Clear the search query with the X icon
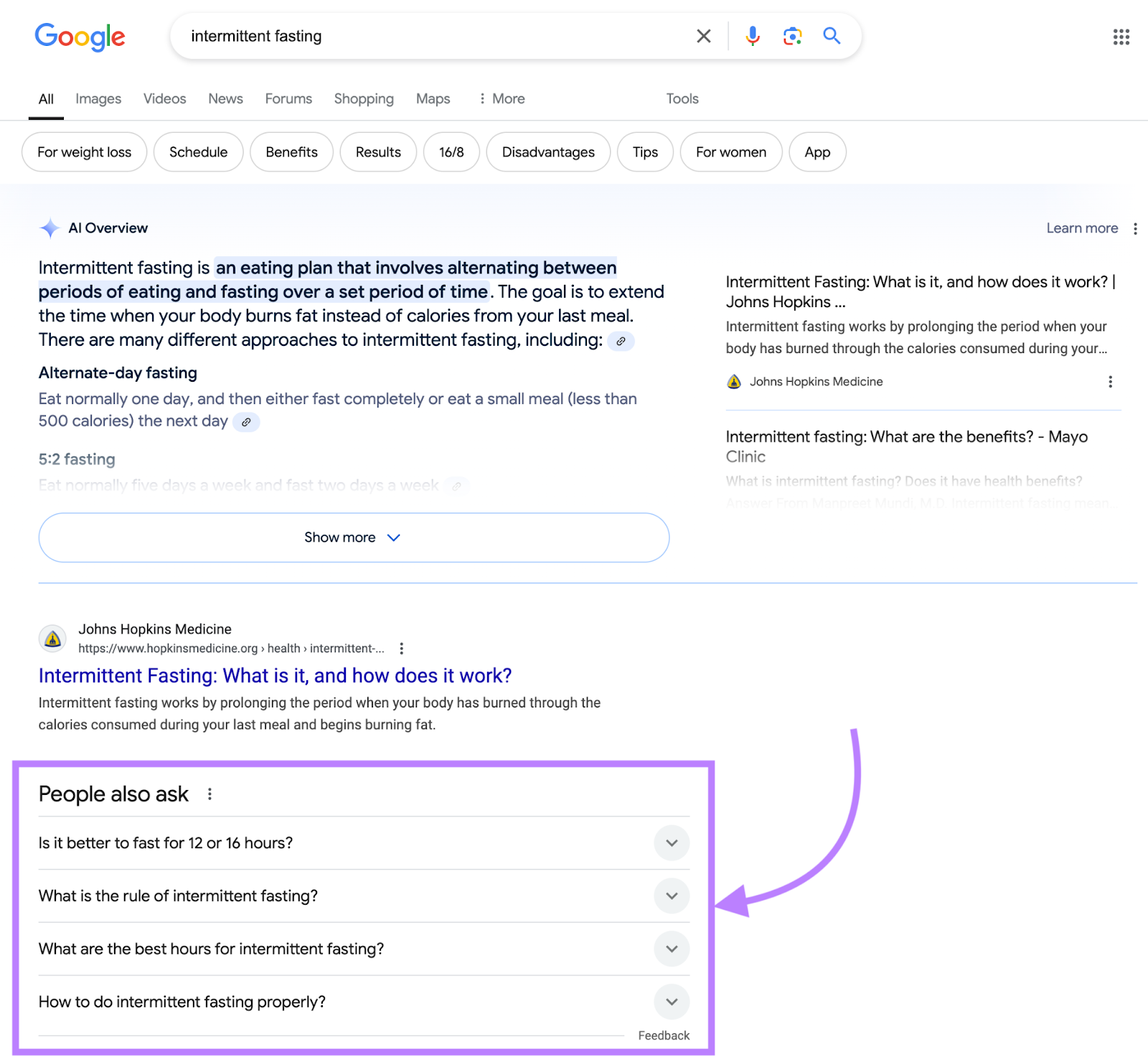Image resolution: width=1148 pixels, height=1059 pixels. pyautogui.click(x=703, y=36)
